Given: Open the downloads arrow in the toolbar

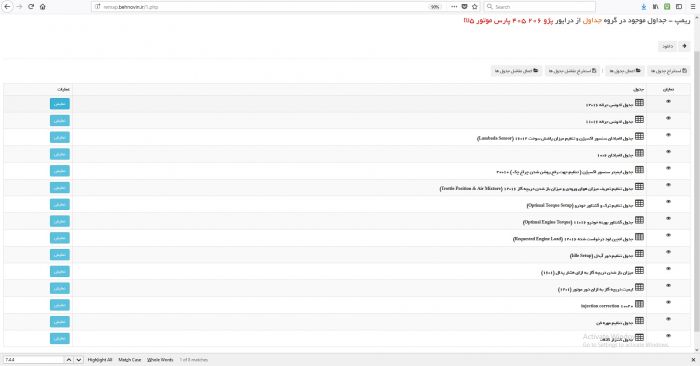Looking at the screenshot, I should coord(643,7).
